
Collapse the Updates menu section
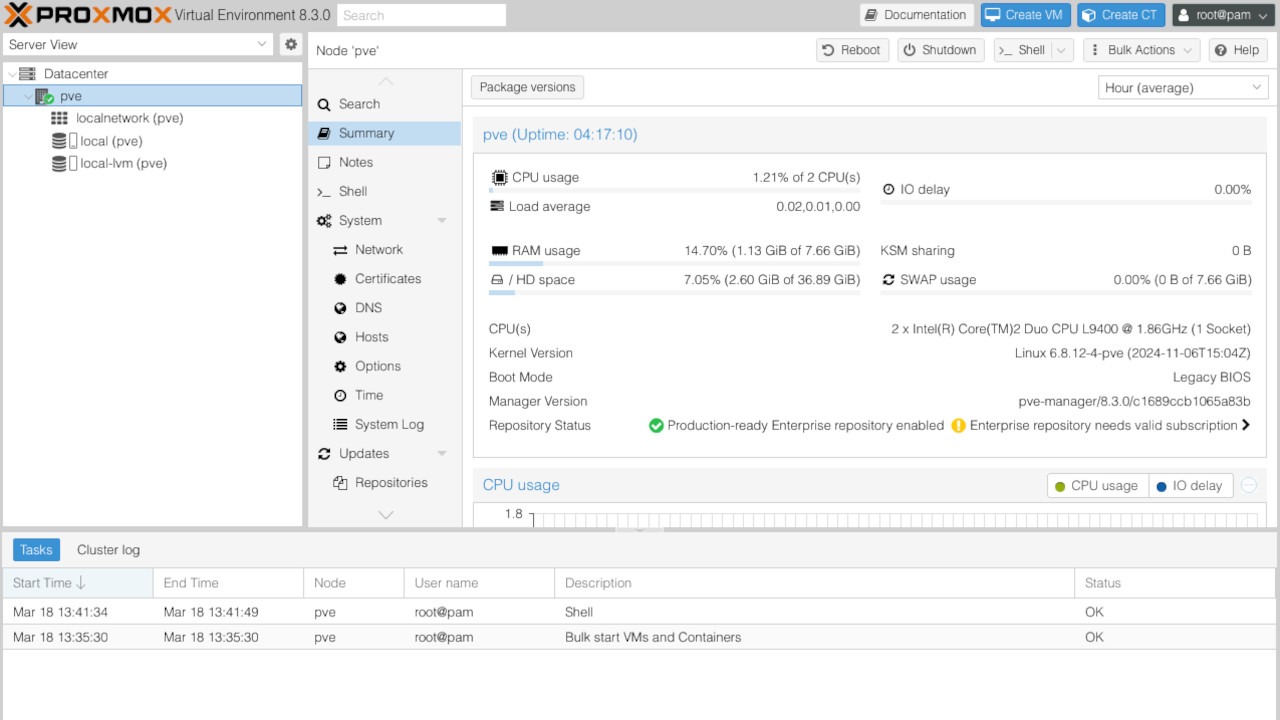click(442, 454)
